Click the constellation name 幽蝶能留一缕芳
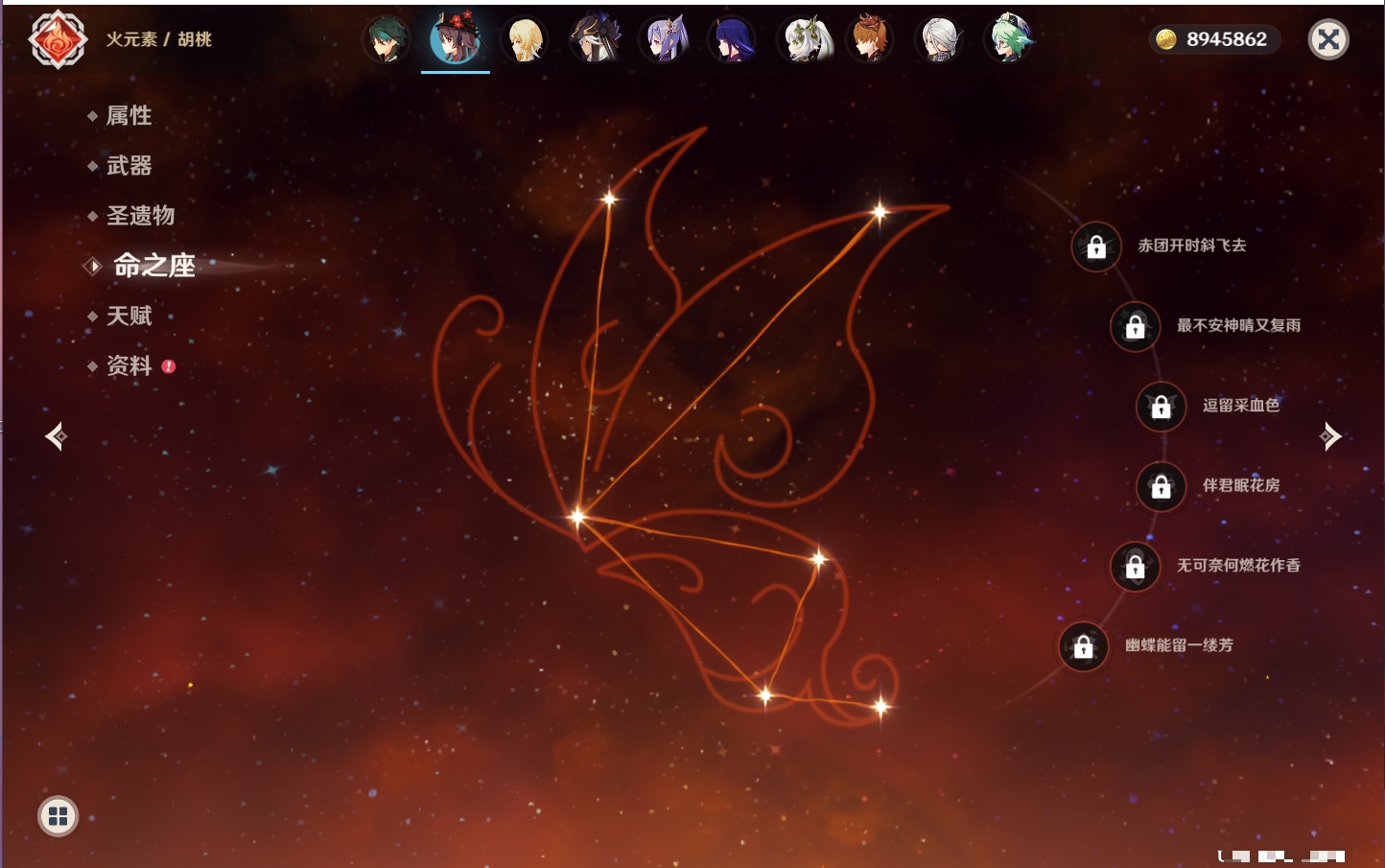 [1180, 645]
